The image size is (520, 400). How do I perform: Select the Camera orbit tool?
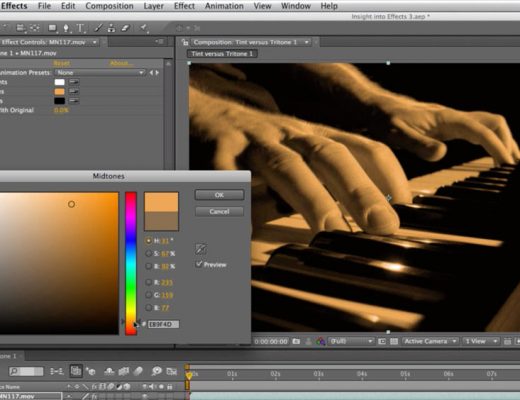coord(20,28)
